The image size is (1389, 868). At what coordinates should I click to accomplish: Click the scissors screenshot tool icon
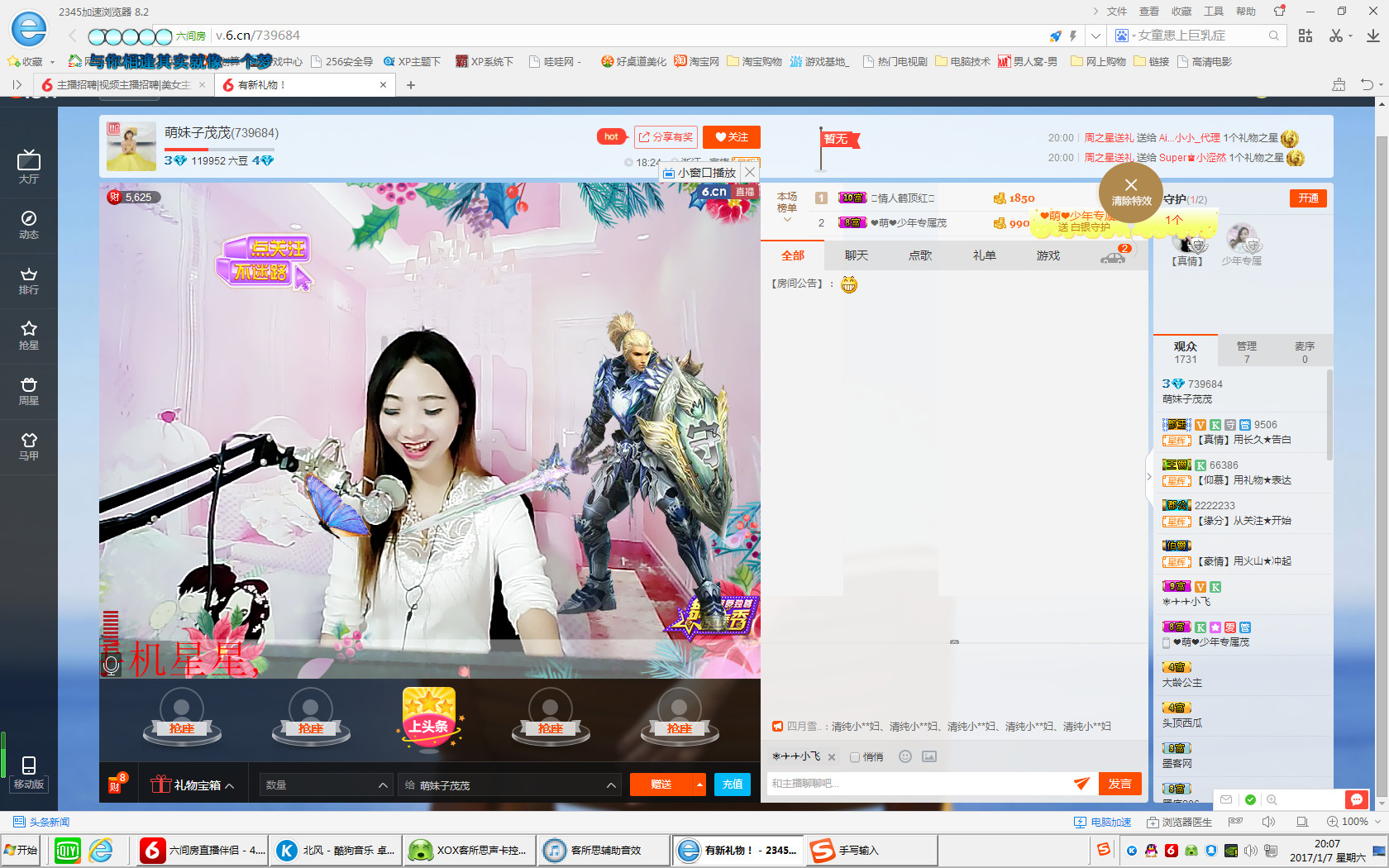[1336, 36]
